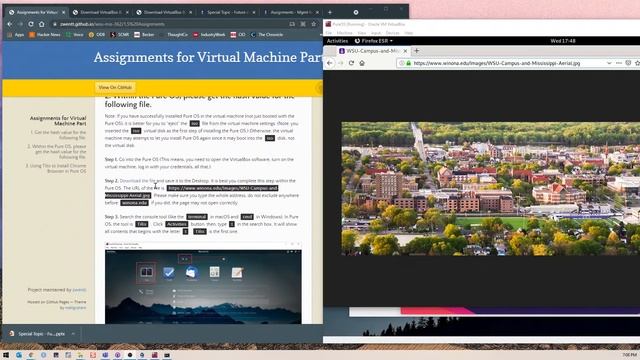Close the WSU-Campus Firefox tab
Viewport: 640px width, 360px height.
coord(405,51)
